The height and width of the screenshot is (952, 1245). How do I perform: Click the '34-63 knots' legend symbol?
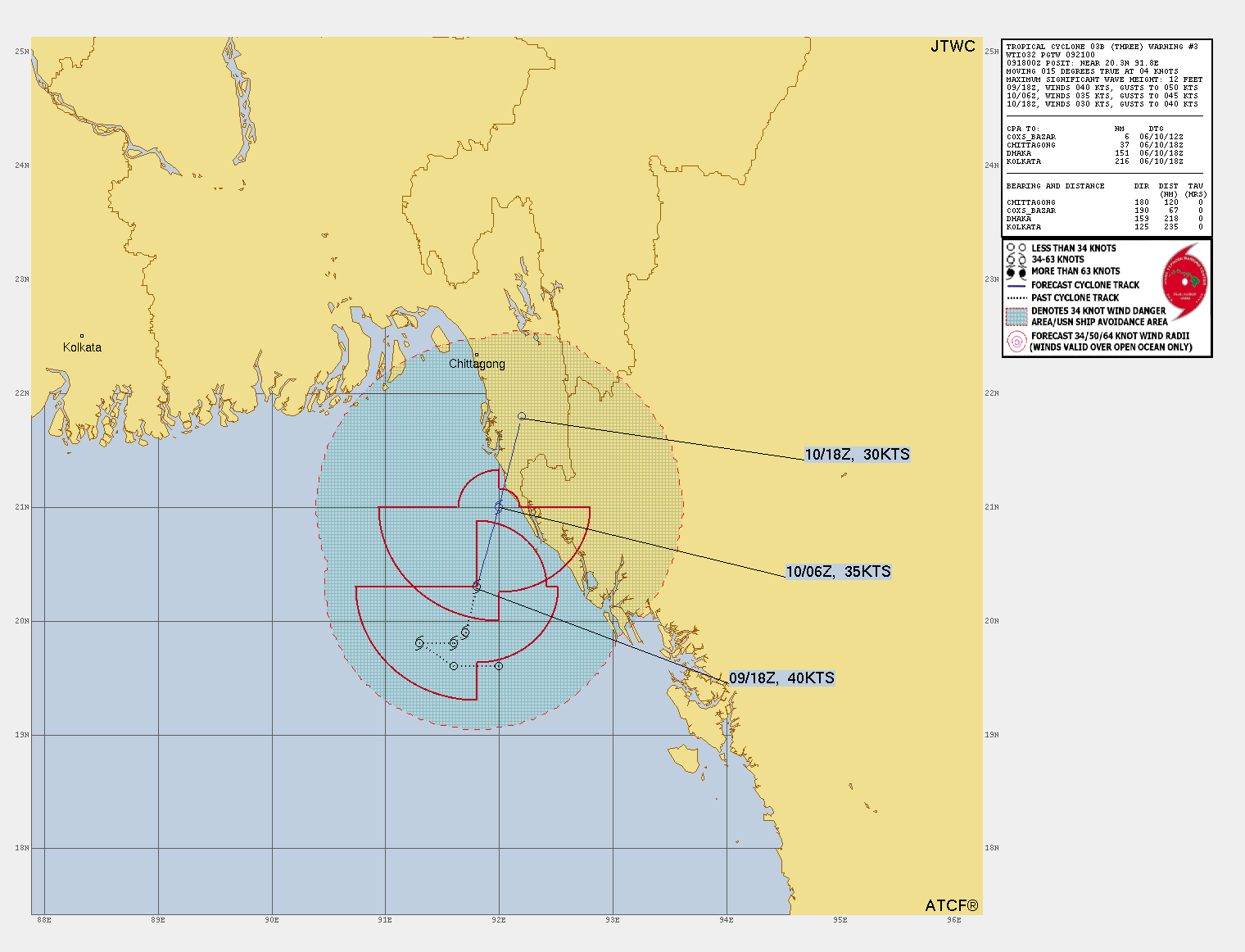[x=1016, y=259]
